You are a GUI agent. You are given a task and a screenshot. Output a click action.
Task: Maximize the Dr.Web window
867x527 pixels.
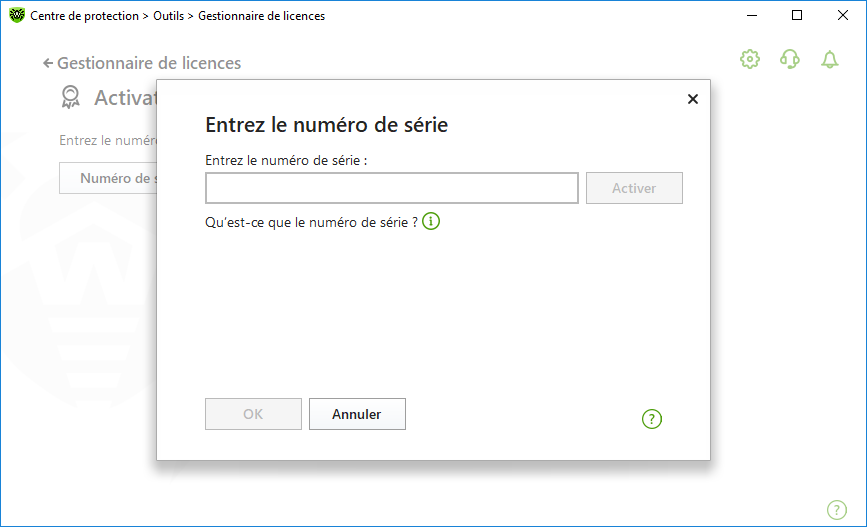click(x=797, y=15)
